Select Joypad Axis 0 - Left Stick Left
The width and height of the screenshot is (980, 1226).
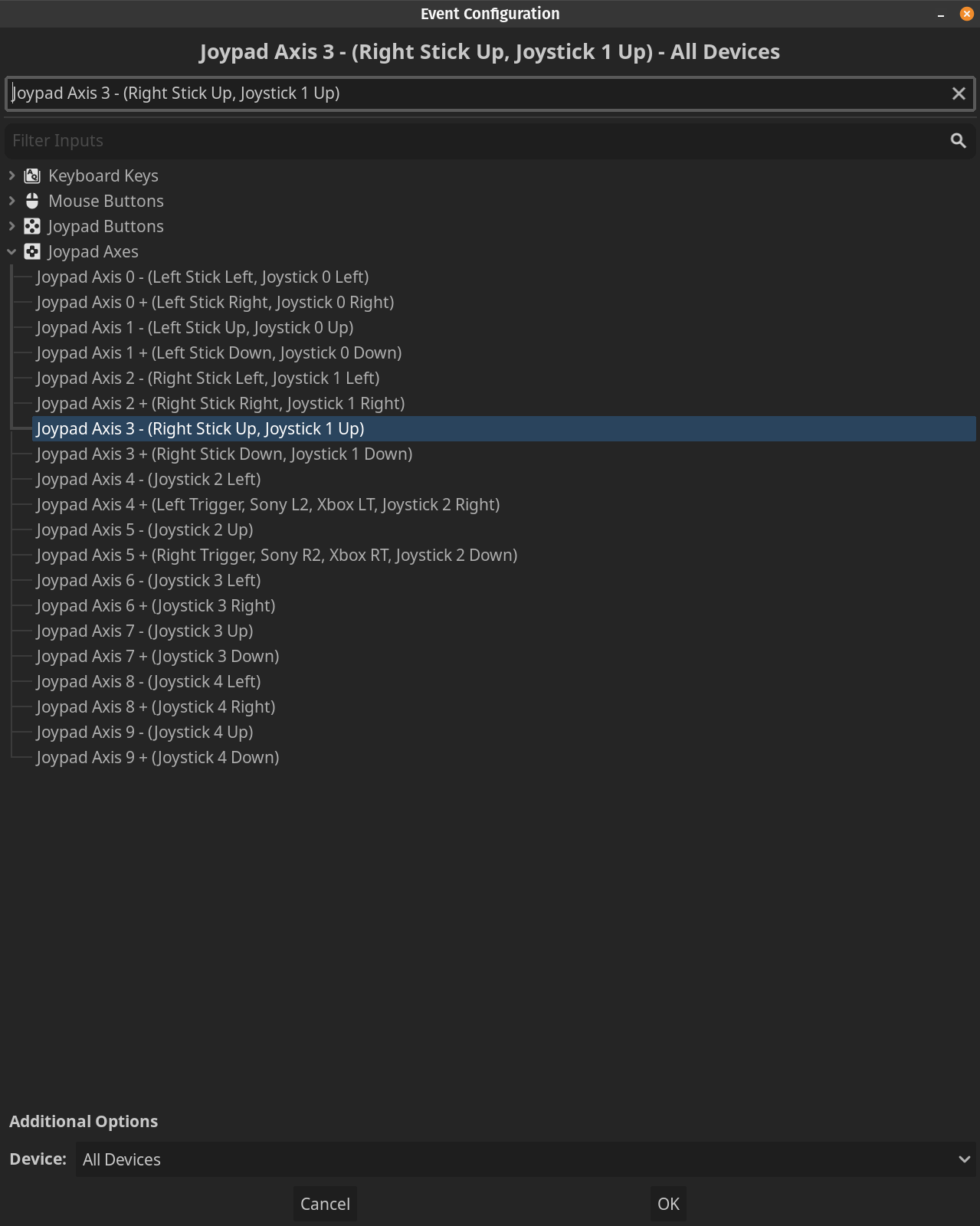pyautogui.click(x=203, y=277)
